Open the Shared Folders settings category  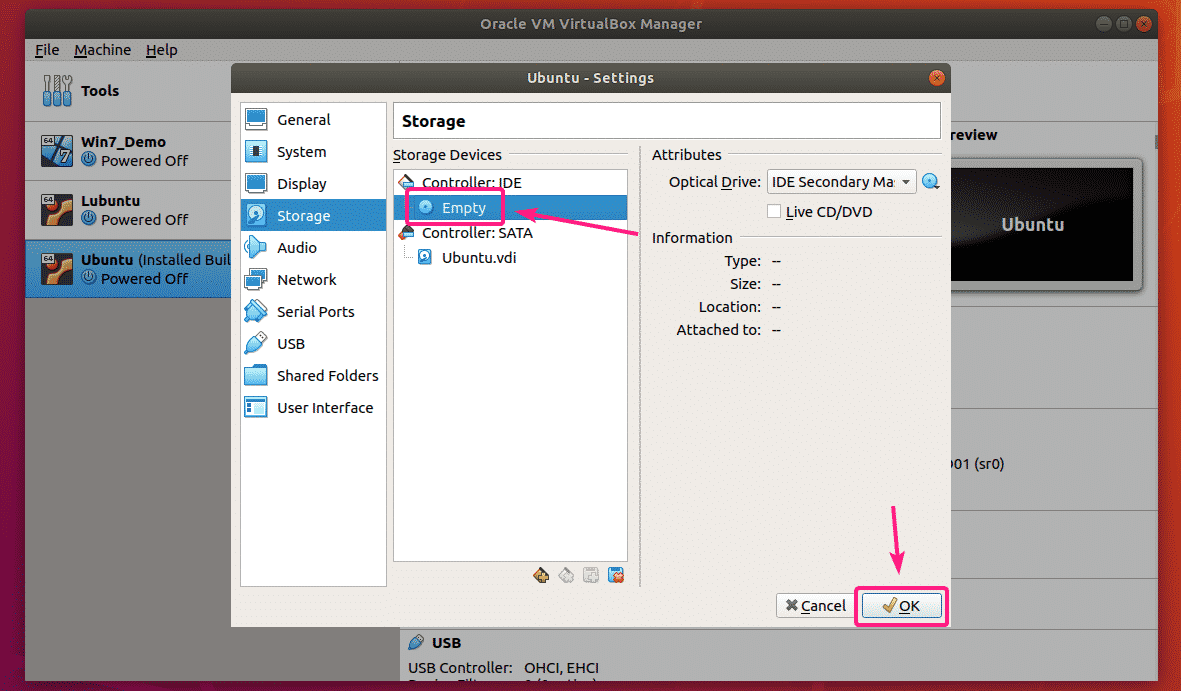pyautogui.click(x=313, y=375)
